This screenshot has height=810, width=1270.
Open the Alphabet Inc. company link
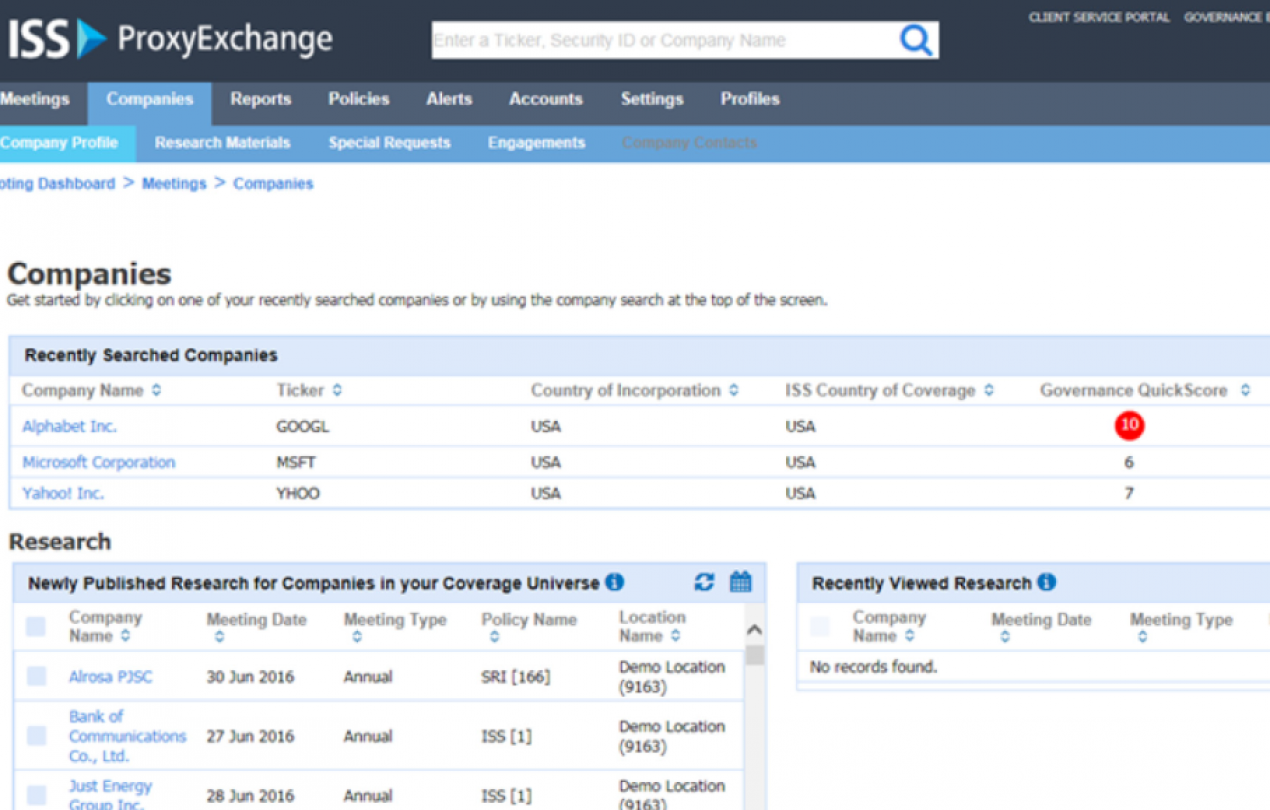69,426
